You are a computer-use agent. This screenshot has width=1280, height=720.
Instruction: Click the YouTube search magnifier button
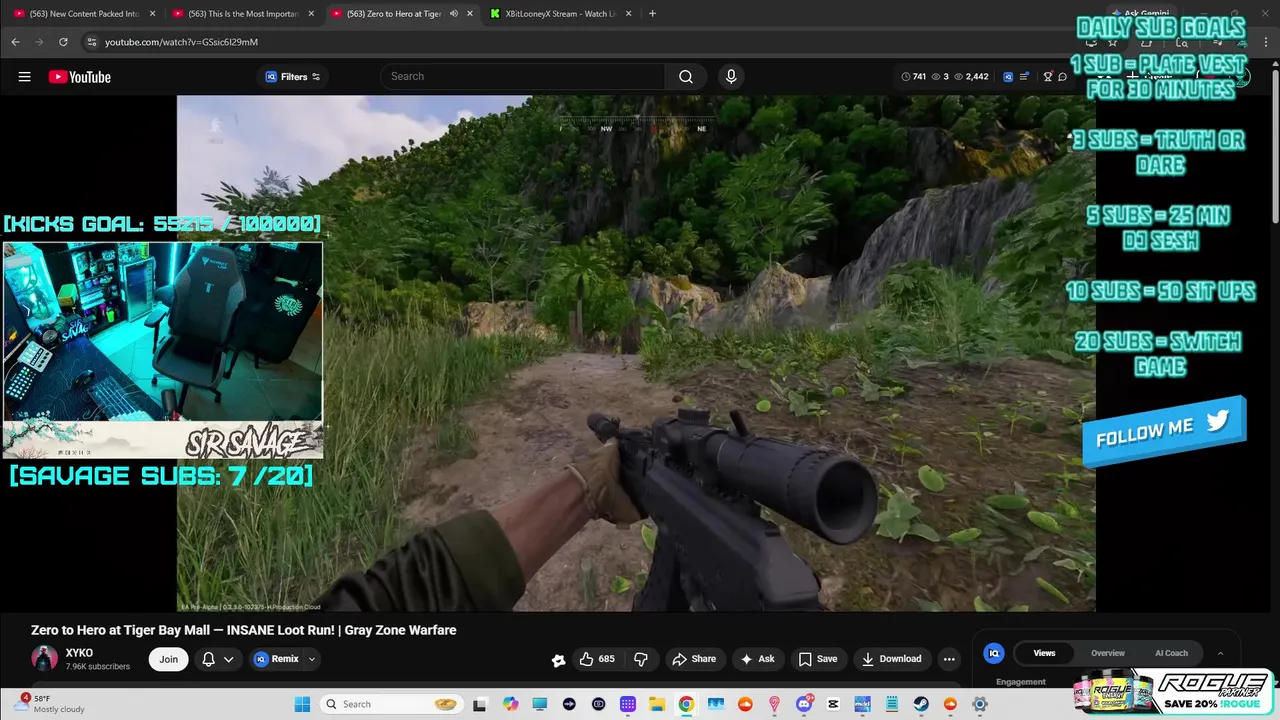(x=686, y=76)
